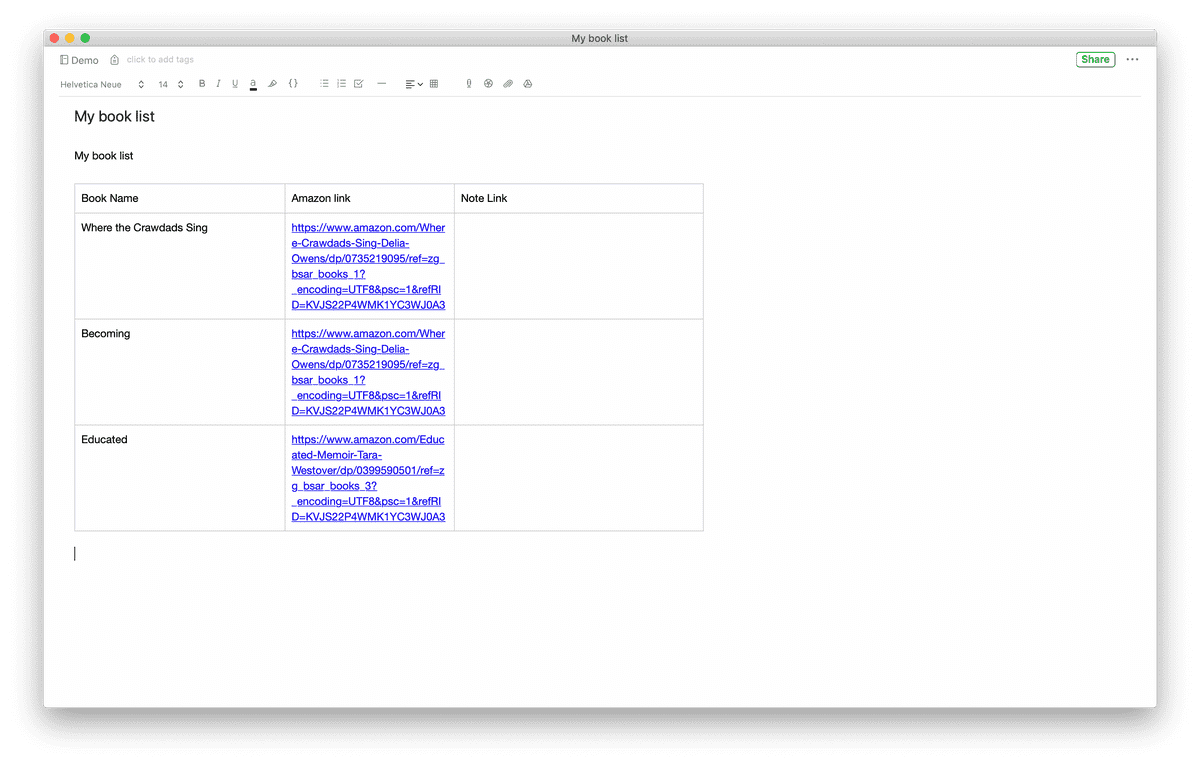Open the text alignment dropdown

coord(412,83)
